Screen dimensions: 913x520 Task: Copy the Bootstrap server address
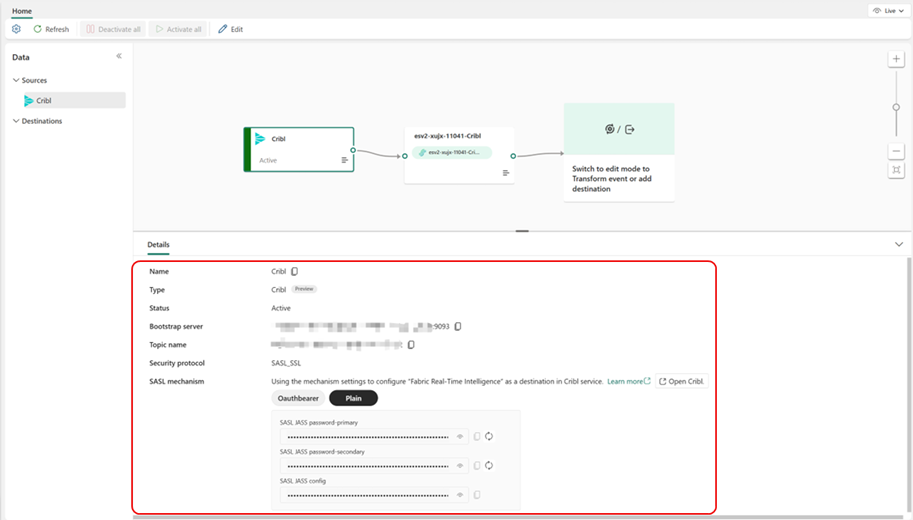click(x=458, y=326)
